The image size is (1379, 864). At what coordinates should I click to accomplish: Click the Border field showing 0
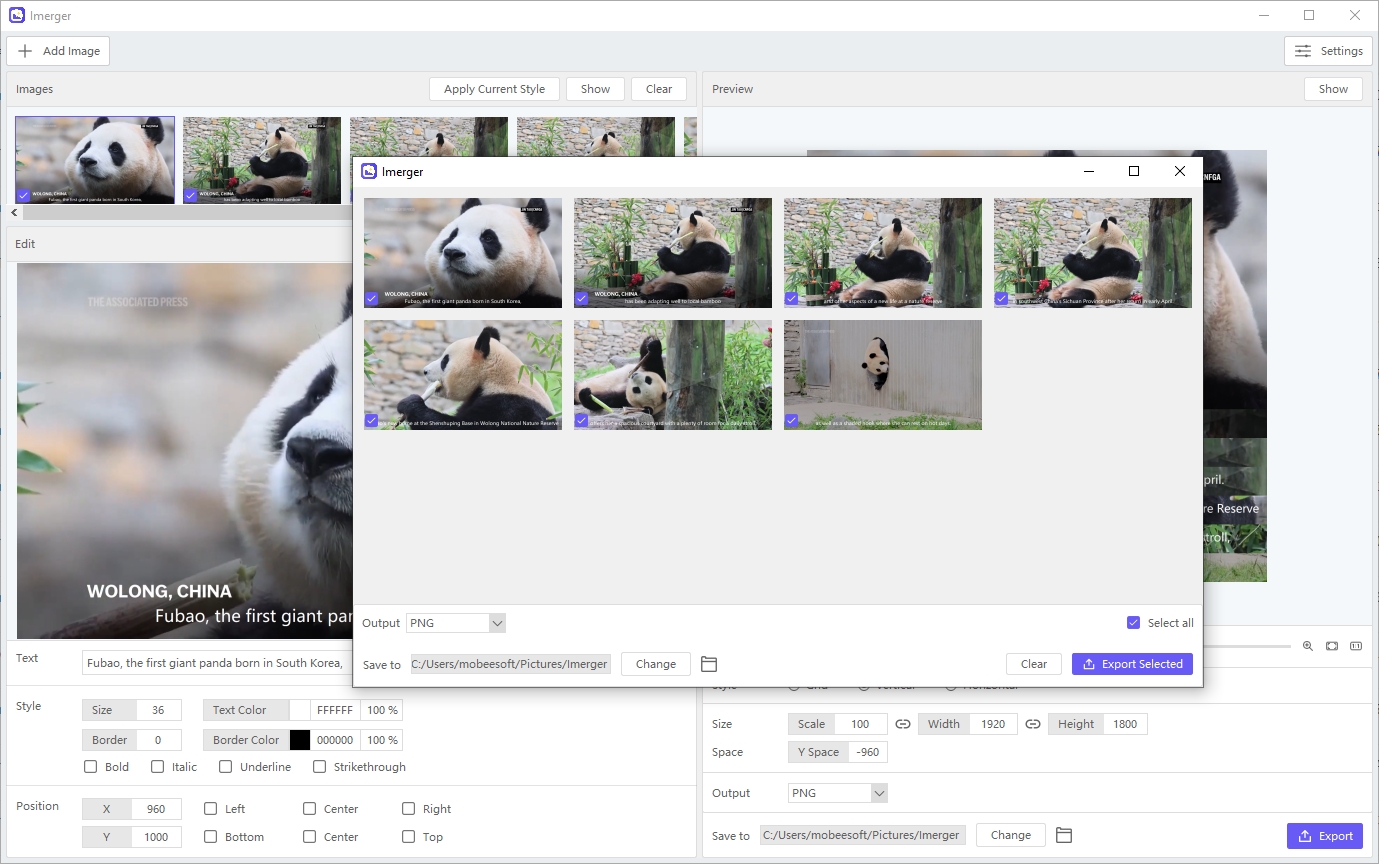[x=159, y=740]
